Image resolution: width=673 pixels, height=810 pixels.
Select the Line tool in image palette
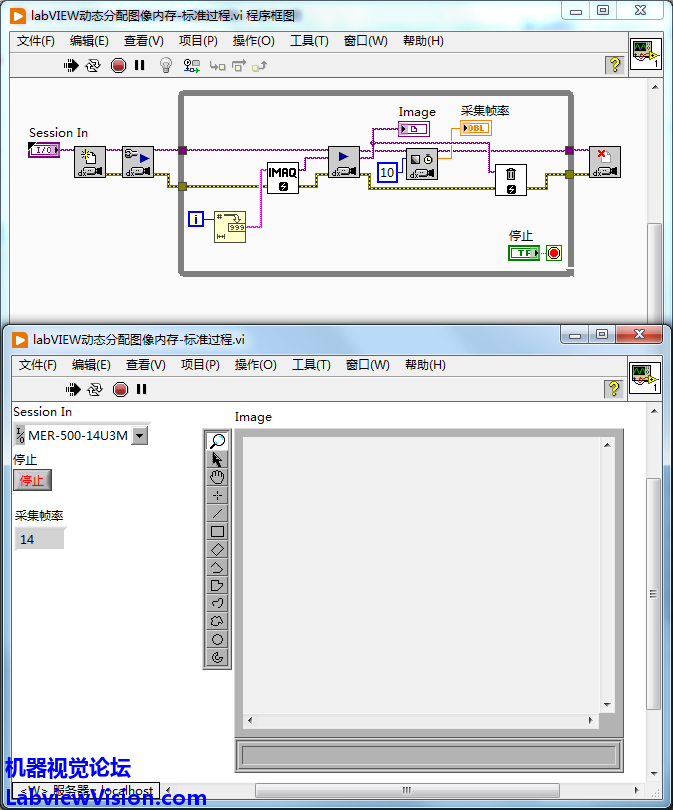click(217, 513)
